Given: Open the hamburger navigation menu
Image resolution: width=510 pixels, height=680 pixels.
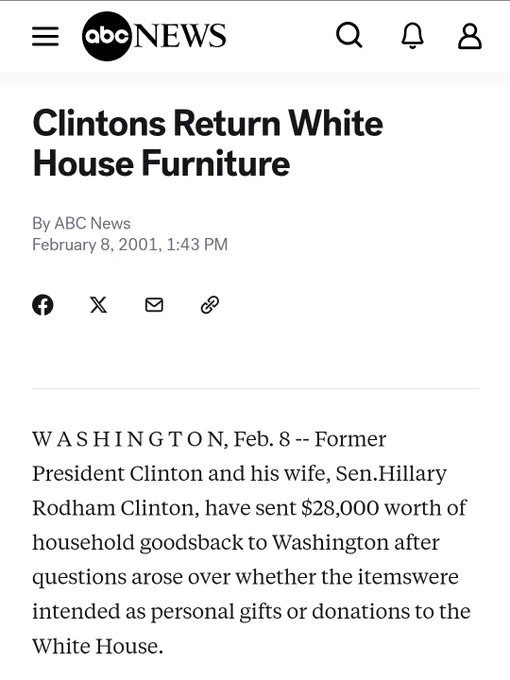Looking at the screenshot, I should 45,36.
